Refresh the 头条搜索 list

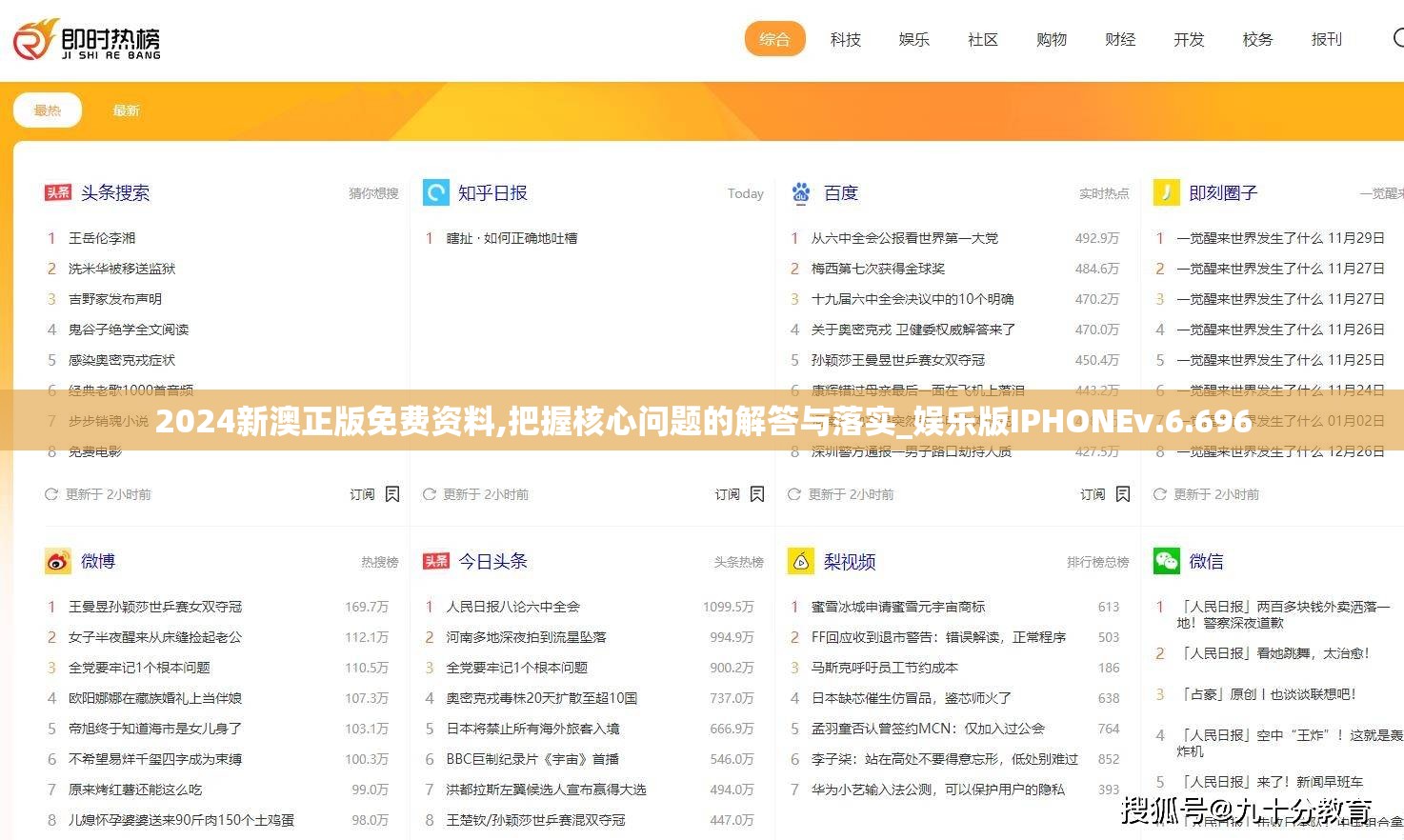pyautogui.click(x=51, y=494)
